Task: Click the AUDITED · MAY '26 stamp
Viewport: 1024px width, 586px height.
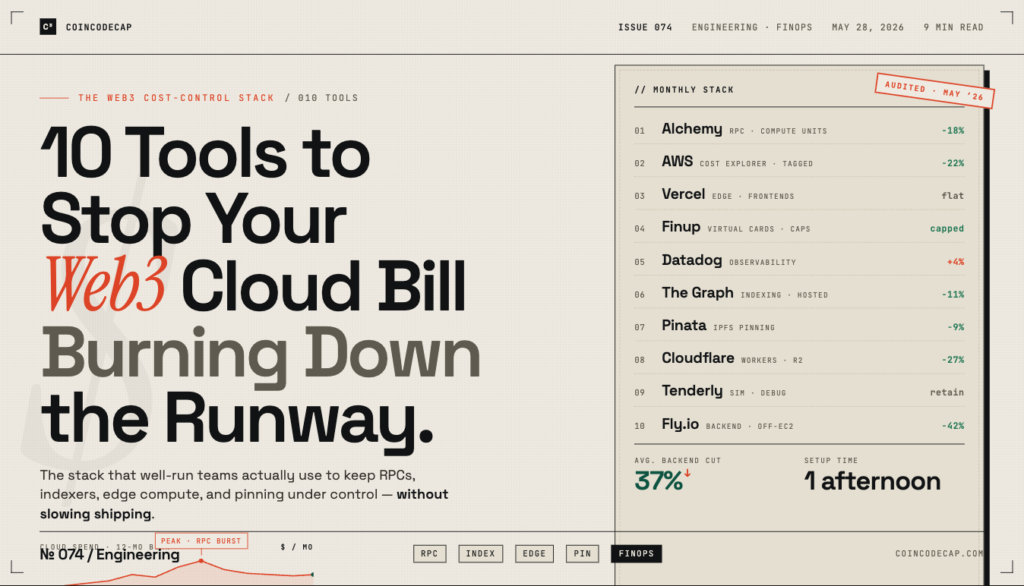Action: pos(935,91)
